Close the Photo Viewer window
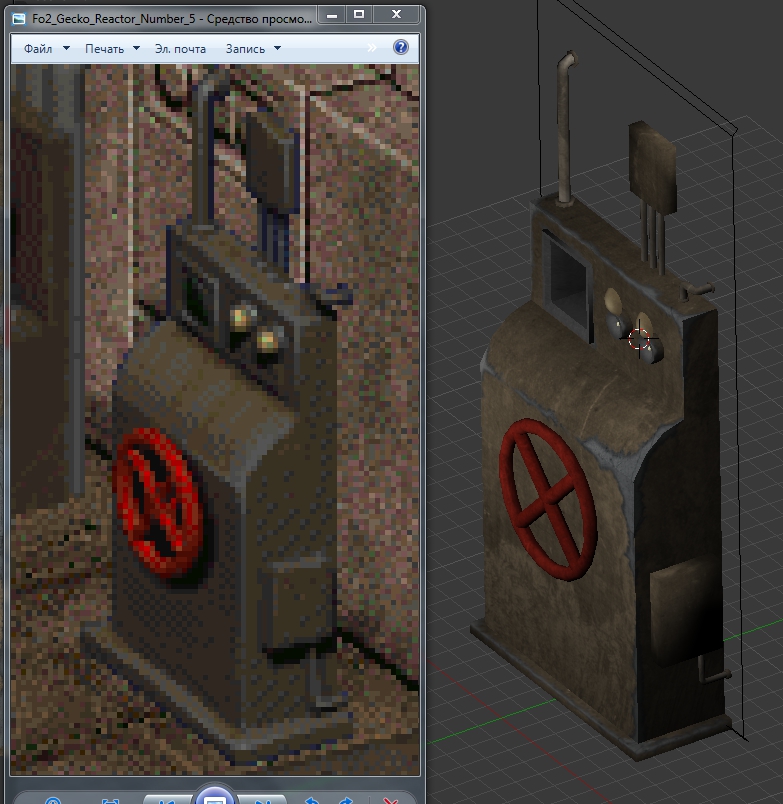Viewport: 783px width, 804px height. coord(396,15)
